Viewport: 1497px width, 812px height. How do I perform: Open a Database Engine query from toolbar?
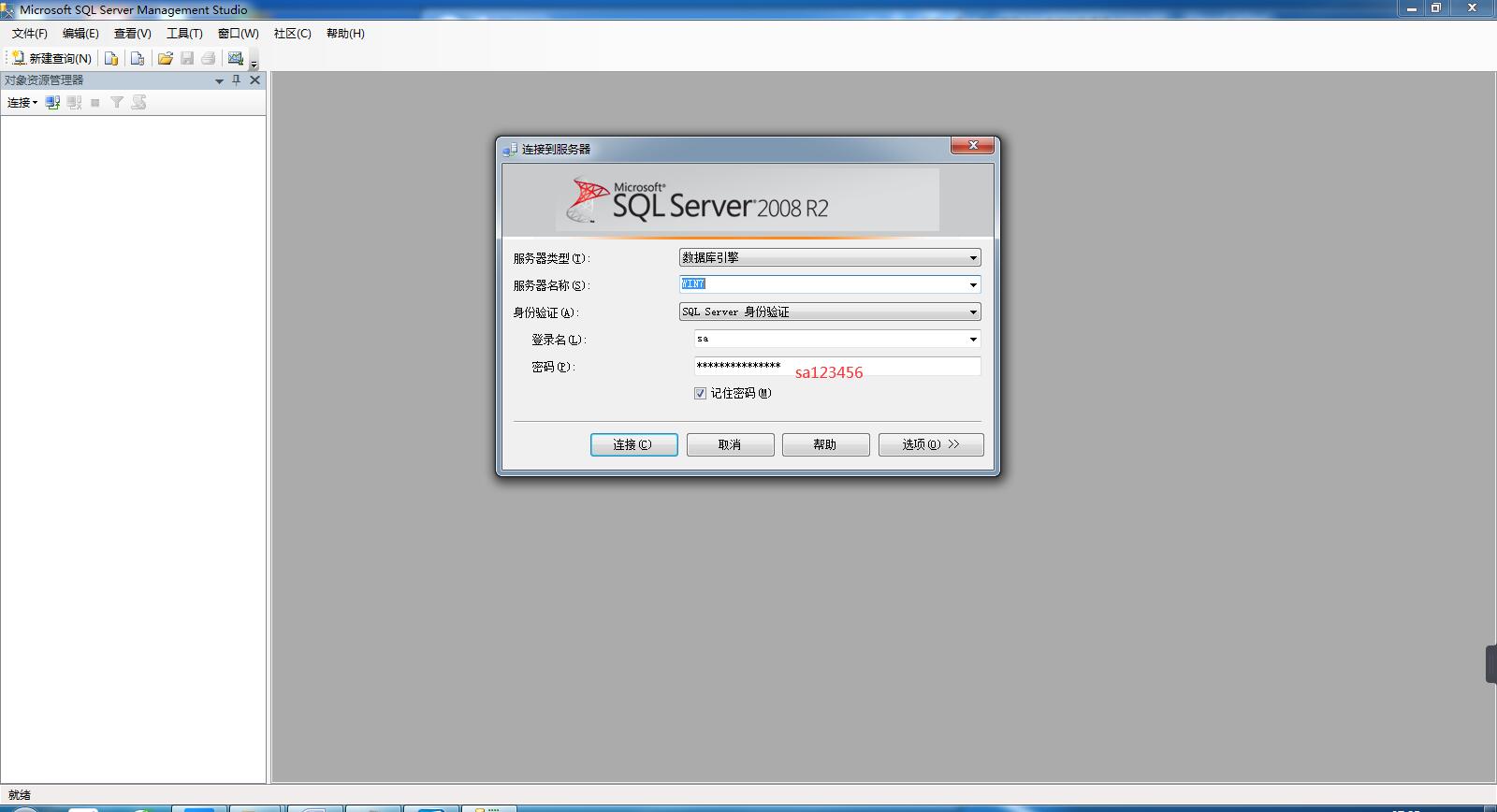tap(111, 58)
